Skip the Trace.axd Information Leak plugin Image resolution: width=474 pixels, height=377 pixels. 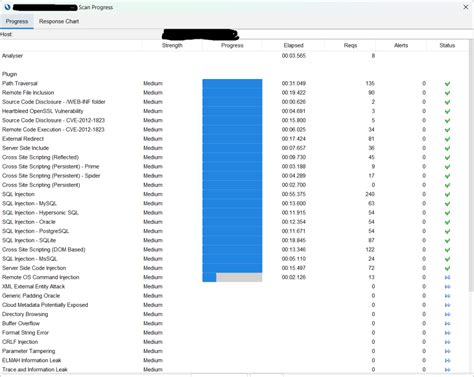point(447,370)
